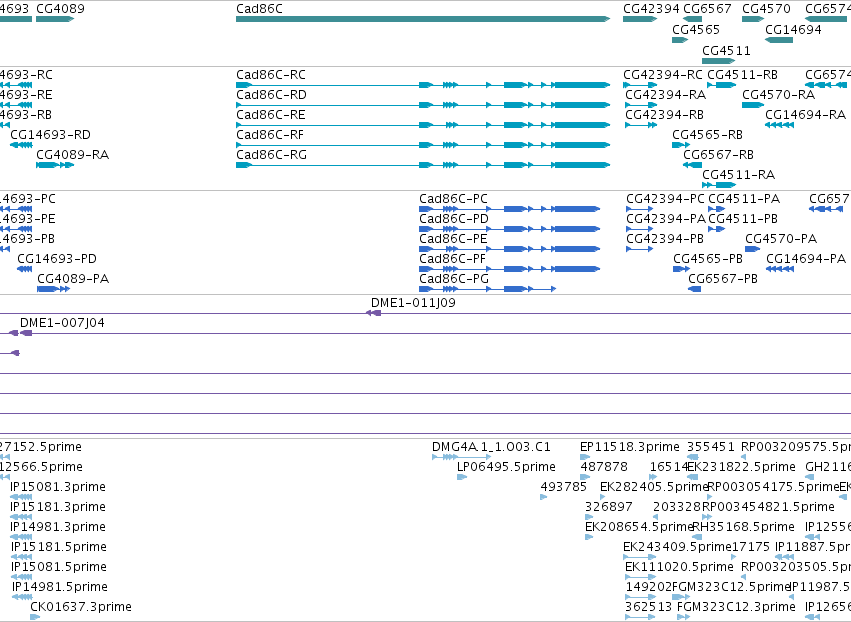Viewport: 851px width, 622px height.
Task: Click the CG4511 gene label in top track
Action: 726,50
